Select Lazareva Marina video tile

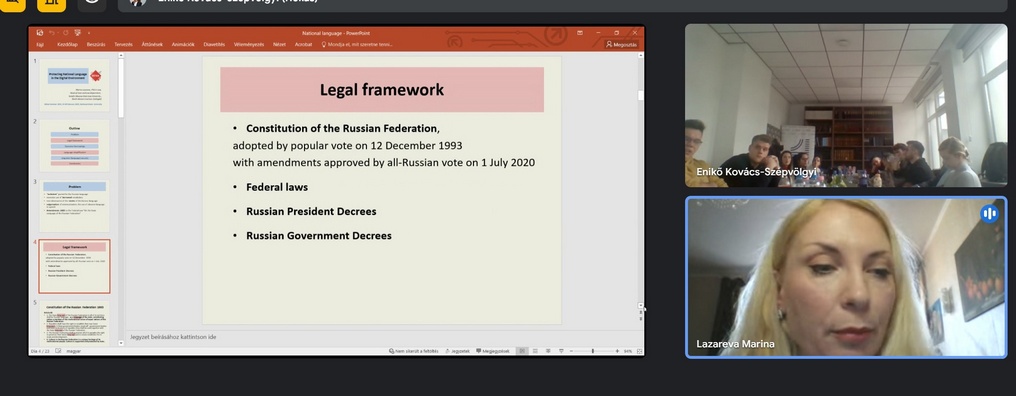pos(846,277)
